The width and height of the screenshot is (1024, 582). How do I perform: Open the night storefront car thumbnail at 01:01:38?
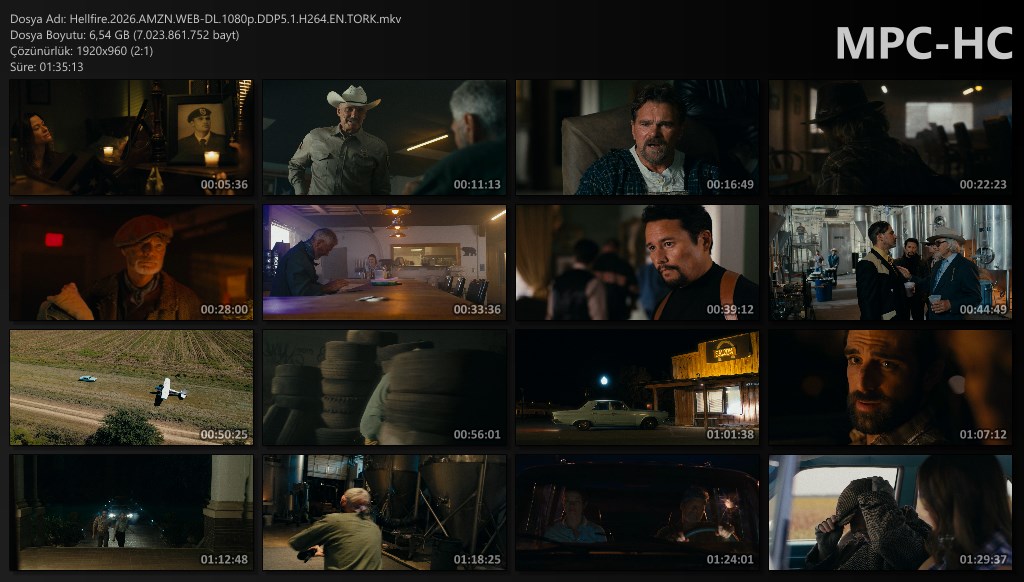tap(637, 388)
